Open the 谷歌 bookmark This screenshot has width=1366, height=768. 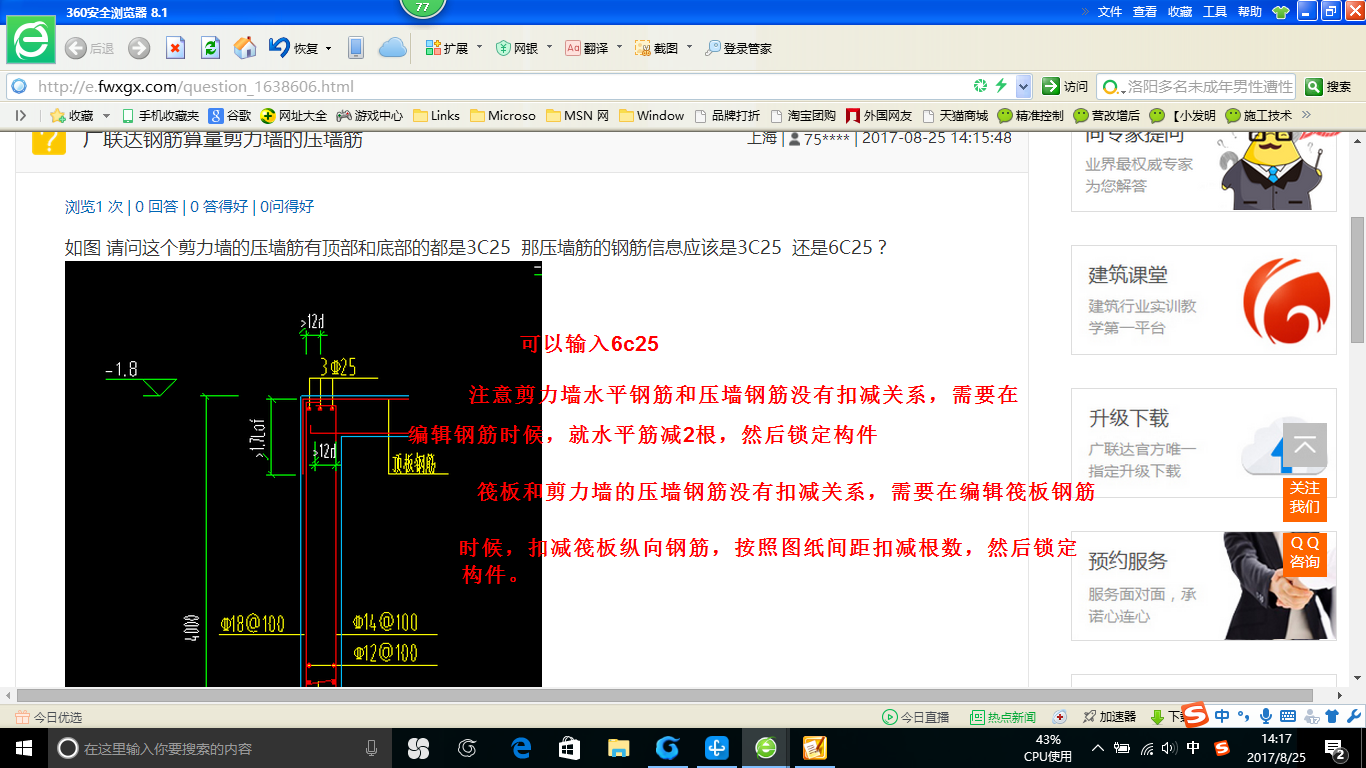pos(230,116)
